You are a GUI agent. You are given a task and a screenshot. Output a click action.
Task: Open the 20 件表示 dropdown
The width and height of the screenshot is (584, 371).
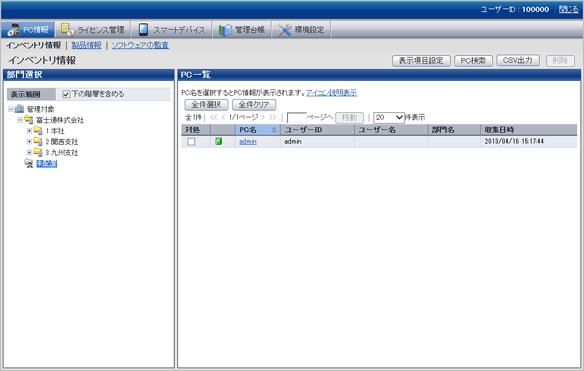coord(389,118)
